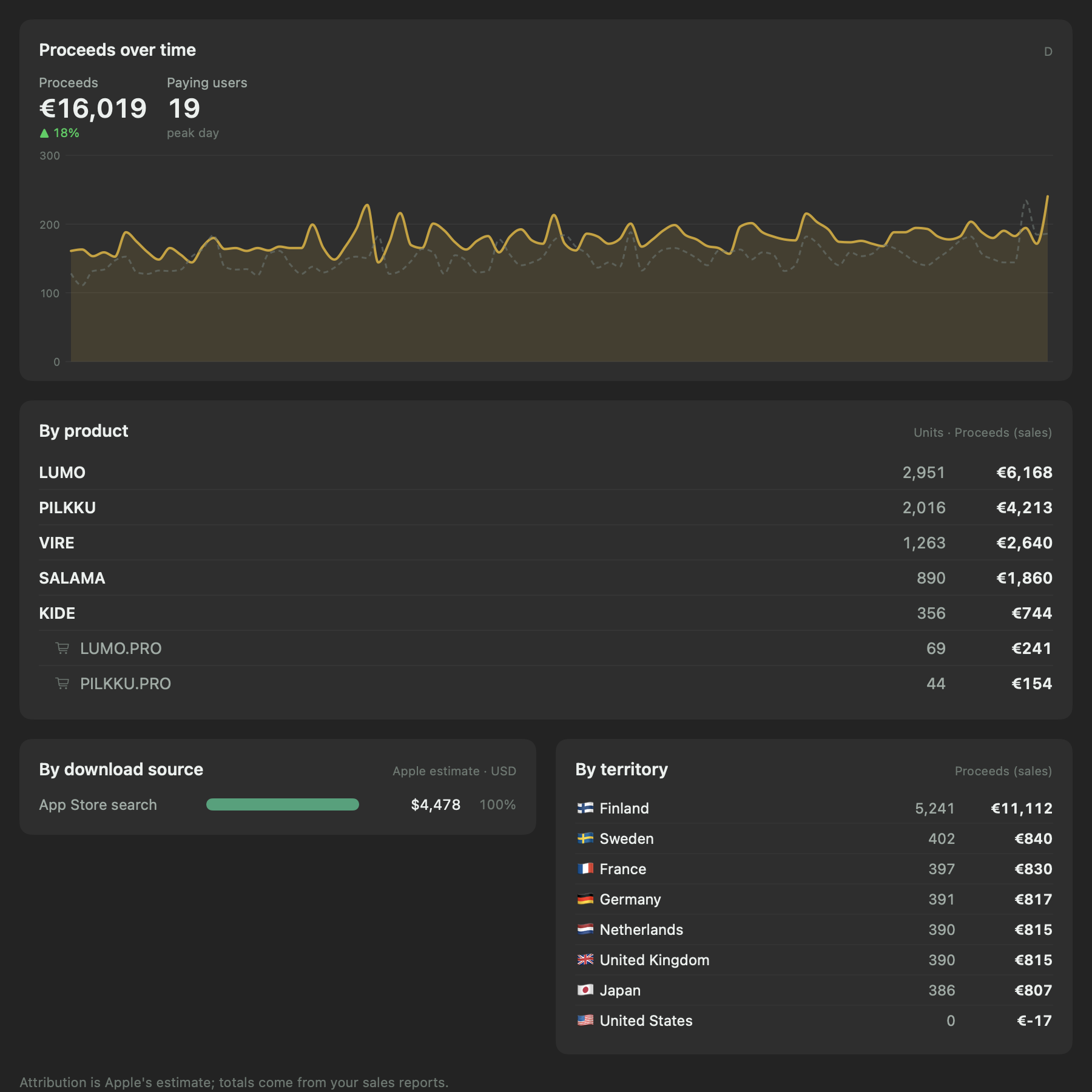
Task: Click the peak day caption
Action: (x=193, y=133)
